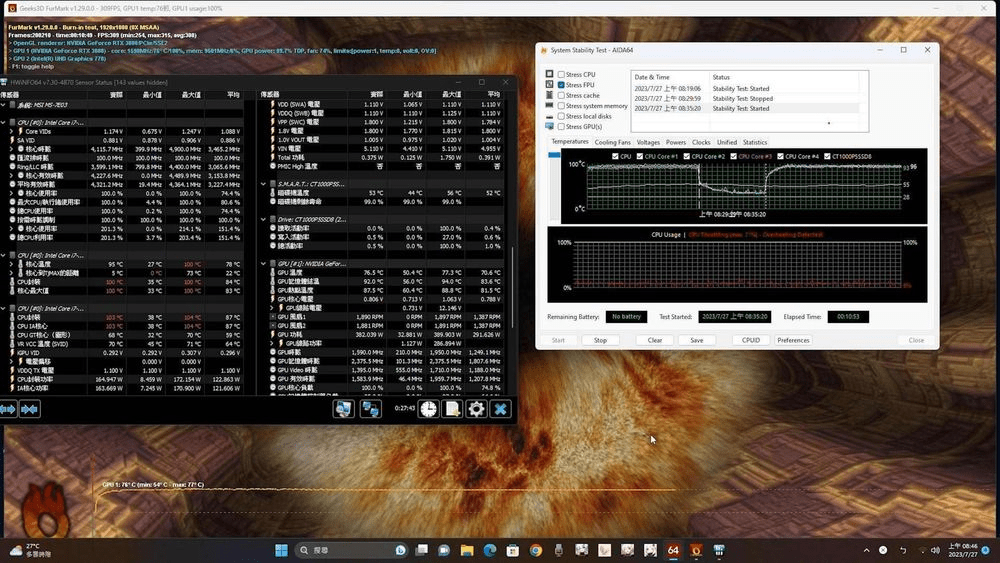This screenshot has width=1000, height=563.
Task: Collapse the GPU [#1] NVIDIA GeForce group
Action: coord(263,263)
